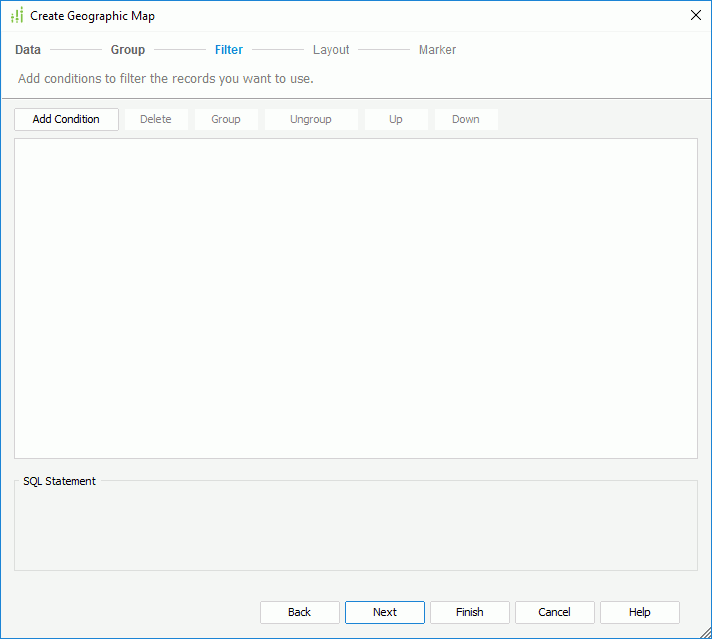Select the Filter wizard step
The height and width of the screenshot is (639, 712).
point(229,50)
